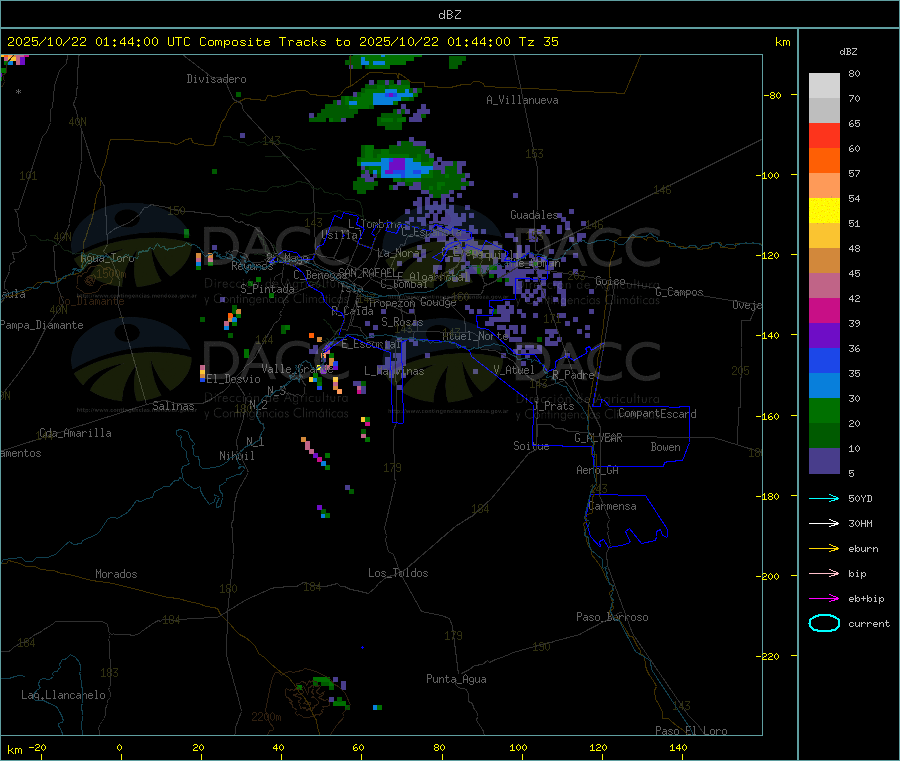Pick the green 20 dBZ color swatch

click(824, 410)
